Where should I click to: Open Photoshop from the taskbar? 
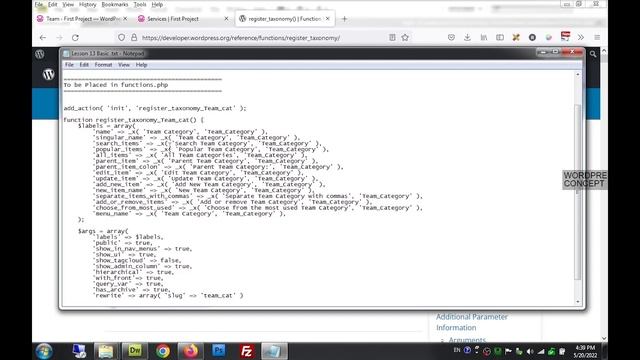point(218,351)
